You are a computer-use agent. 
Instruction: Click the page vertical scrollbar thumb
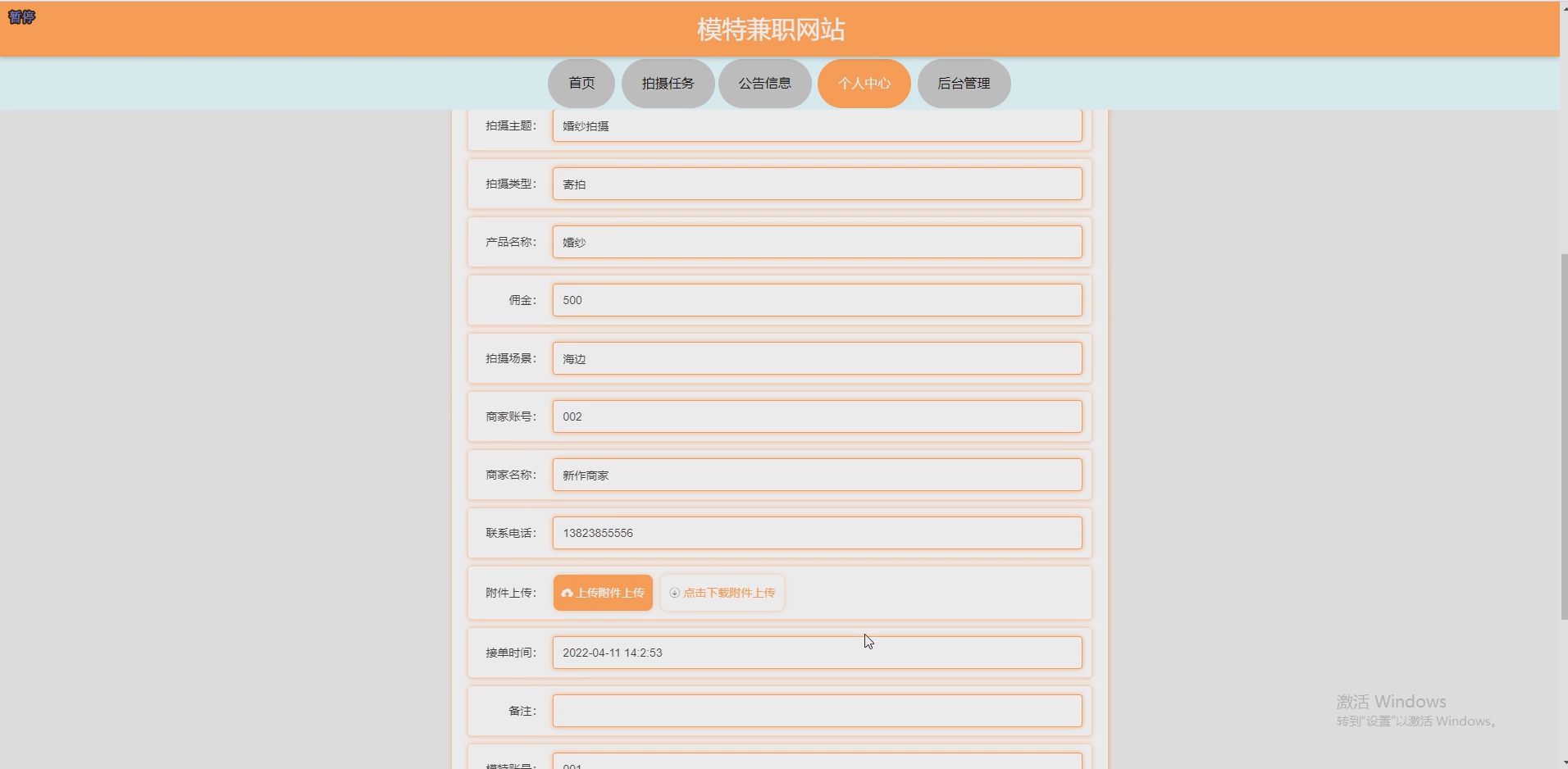coord(1564,436)
